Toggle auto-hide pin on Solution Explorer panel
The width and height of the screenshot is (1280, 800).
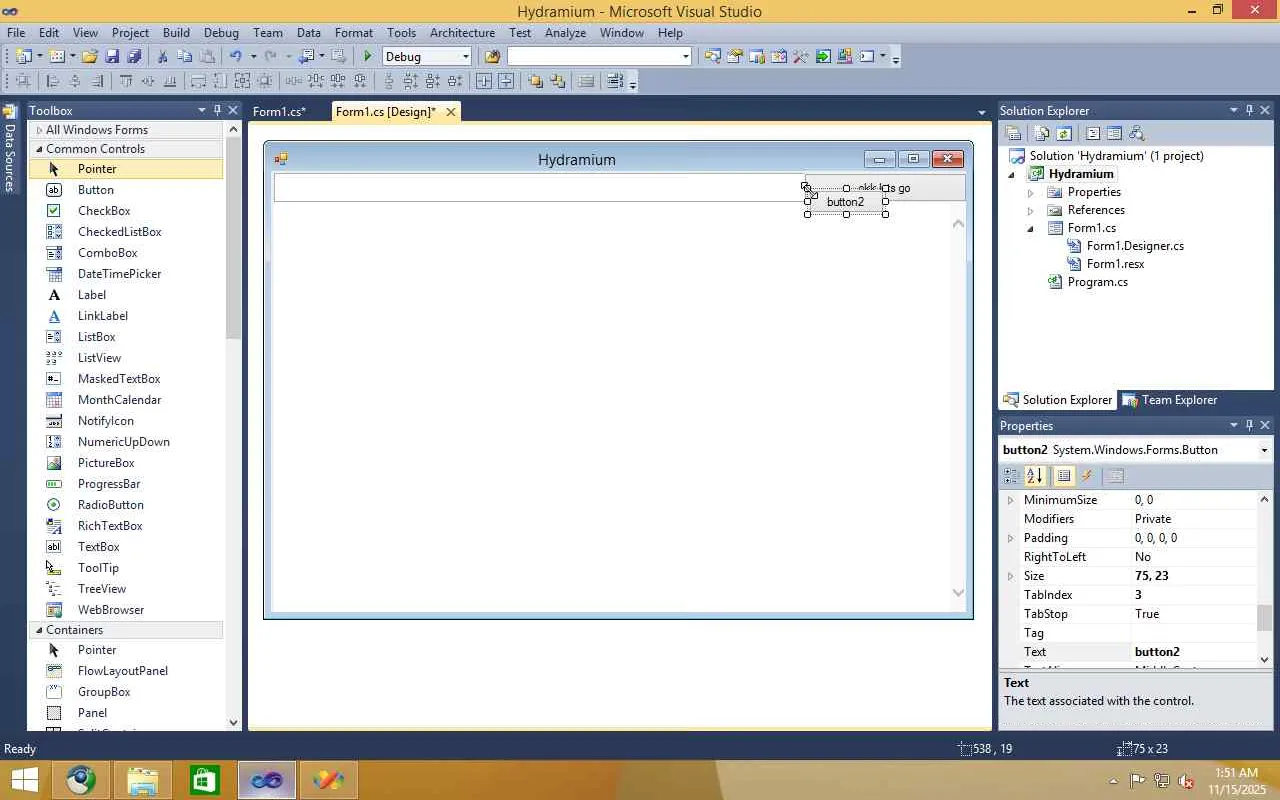click(x=1249, y=110)
